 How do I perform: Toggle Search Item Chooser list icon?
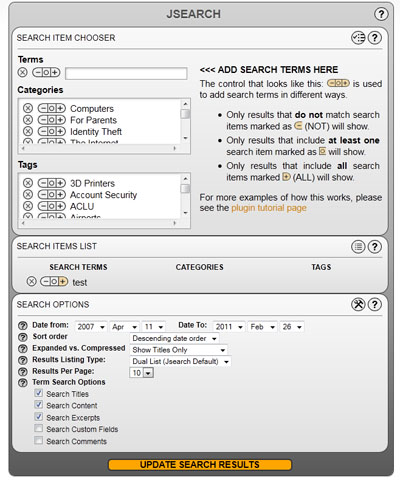point(358,38)
